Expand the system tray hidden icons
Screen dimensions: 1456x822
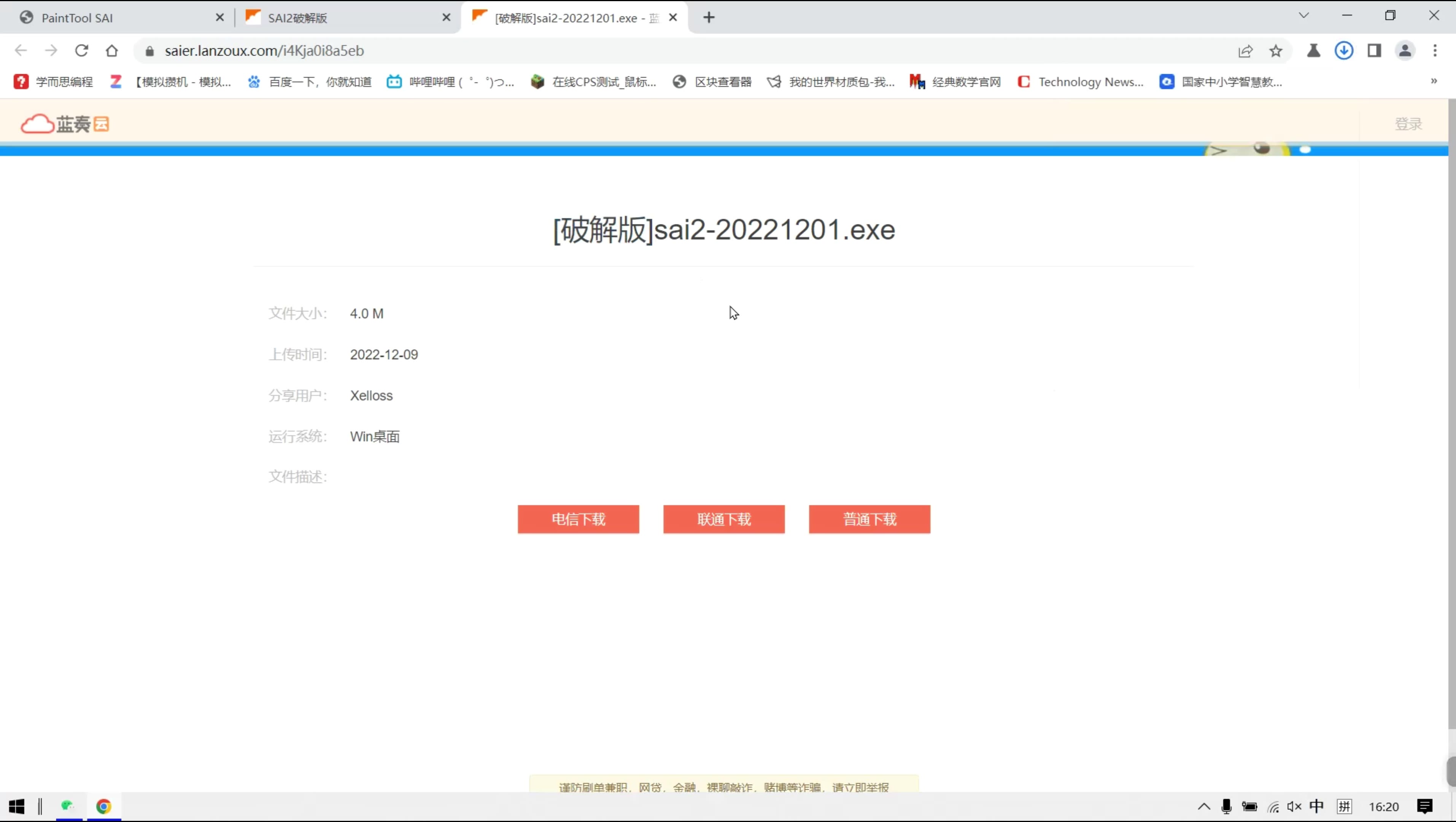tap(1204, 807)
